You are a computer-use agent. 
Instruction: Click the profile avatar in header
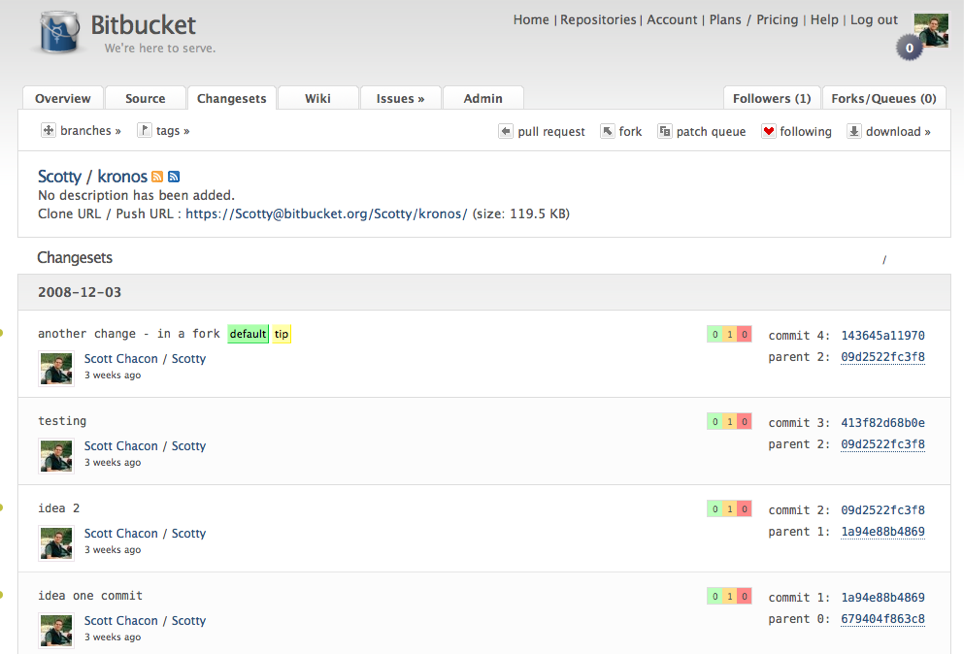click(x=931, y=30)
